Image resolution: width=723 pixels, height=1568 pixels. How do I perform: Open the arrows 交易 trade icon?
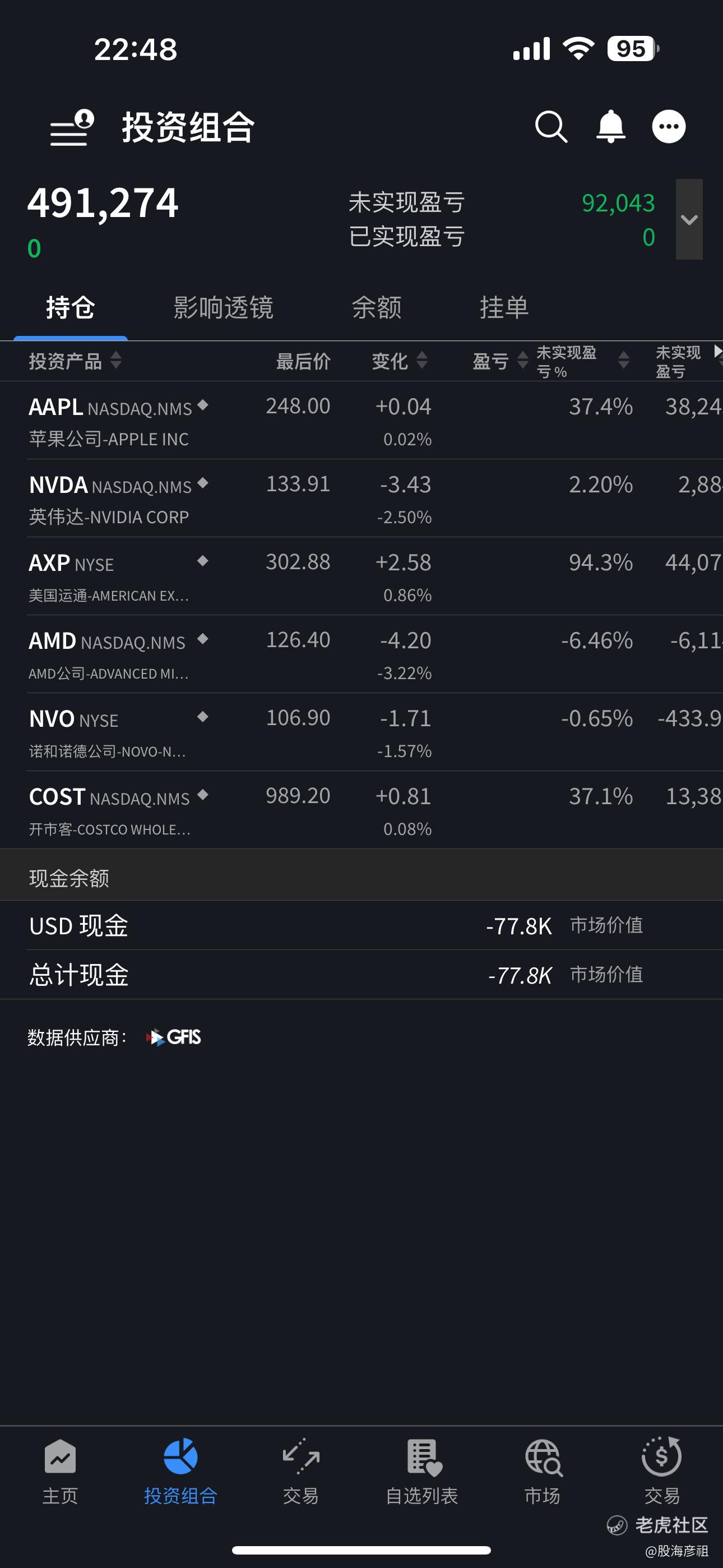tap(302, 1456)
